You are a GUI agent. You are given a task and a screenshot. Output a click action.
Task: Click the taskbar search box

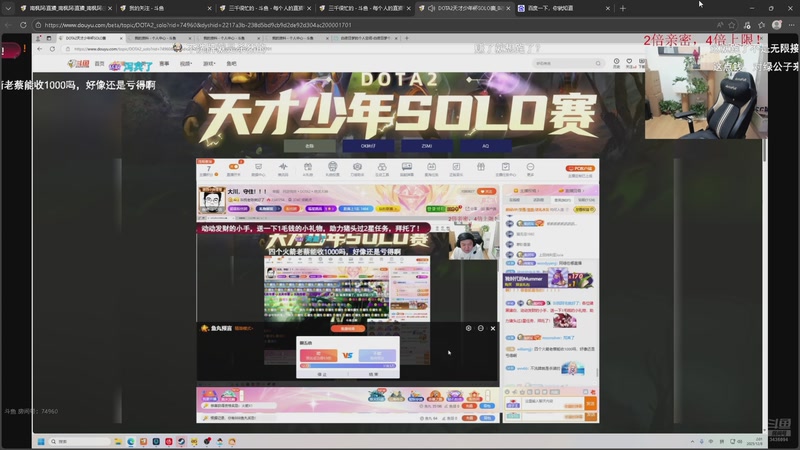pyautogui.click(x=79, y=441)
